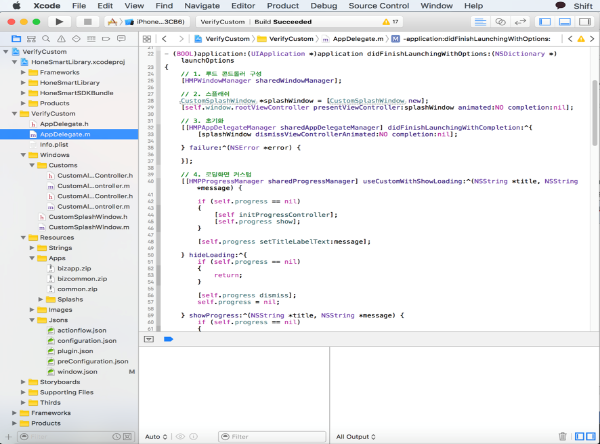Open the All Output dropdown
This screenshot has height=444, width=600.
click(x=356, y=437)
